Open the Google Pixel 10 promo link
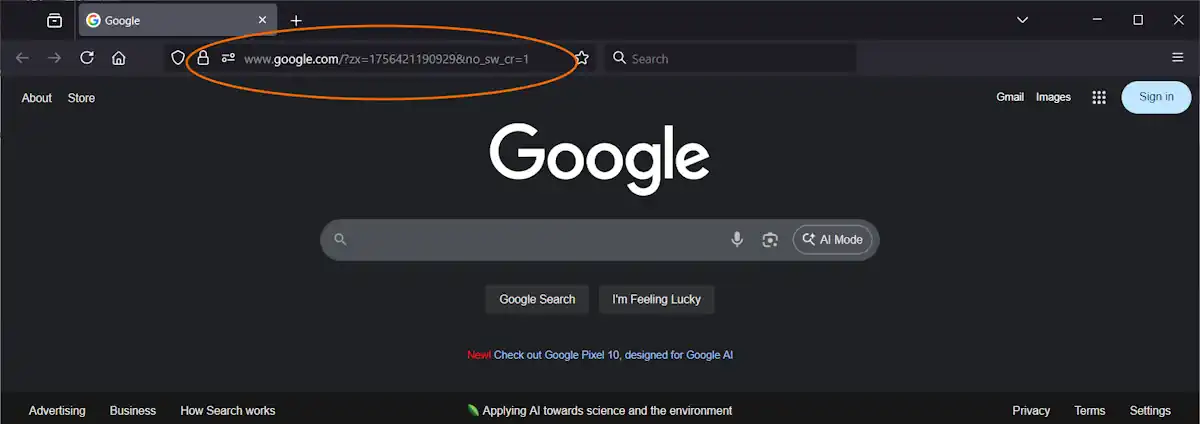 point(614,355)
